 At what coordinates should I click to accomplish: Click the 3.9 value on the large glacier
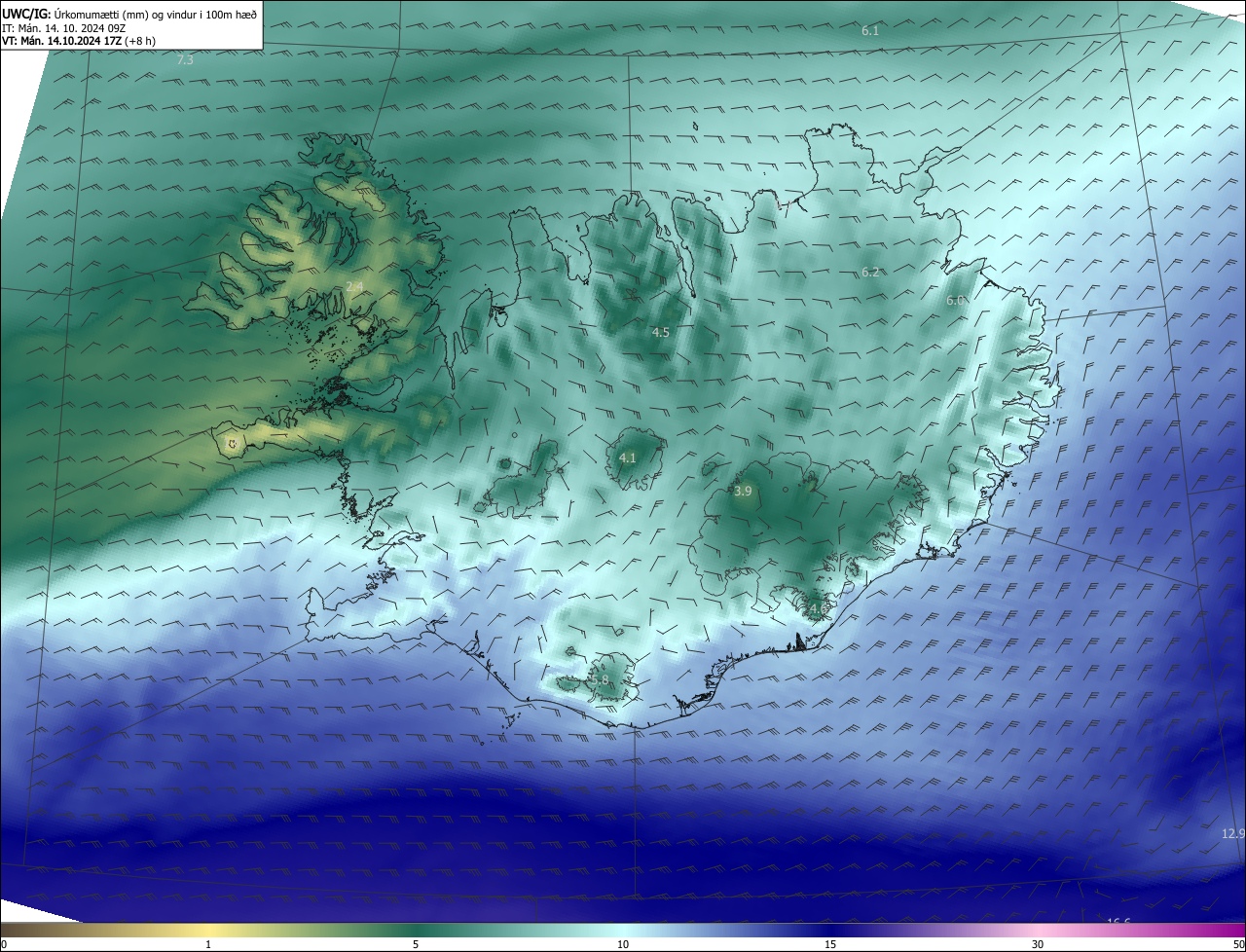pyautogui.click(x=743, y=492)
